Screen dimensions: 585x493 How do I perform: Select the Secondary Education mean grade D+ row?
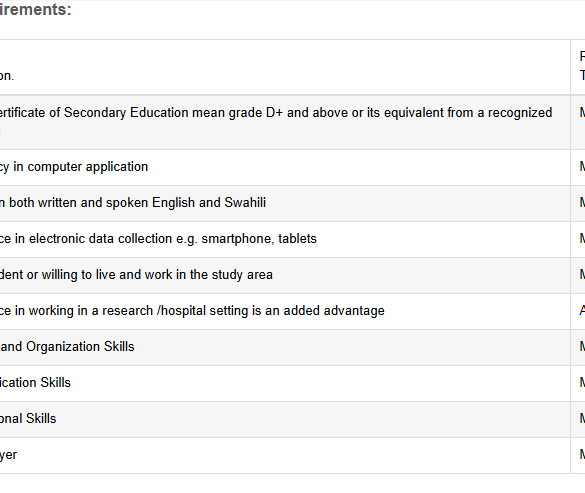pyautogui.click(x=285, y=122)
